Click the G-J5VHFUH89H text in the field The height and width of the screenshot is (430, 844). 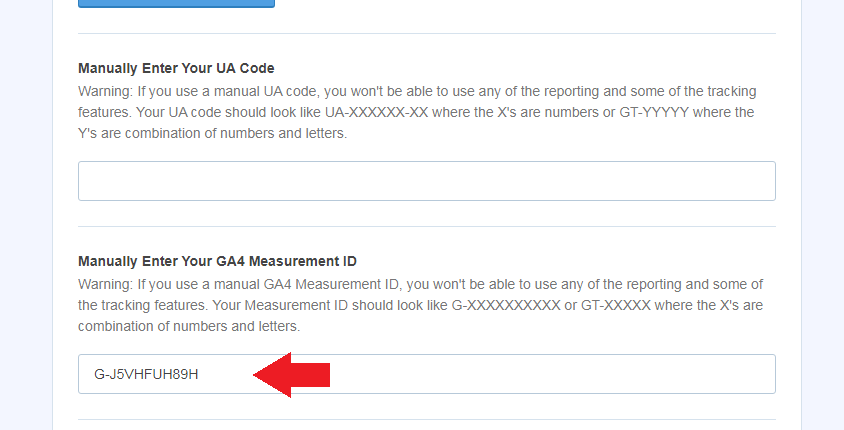[146, 375]
